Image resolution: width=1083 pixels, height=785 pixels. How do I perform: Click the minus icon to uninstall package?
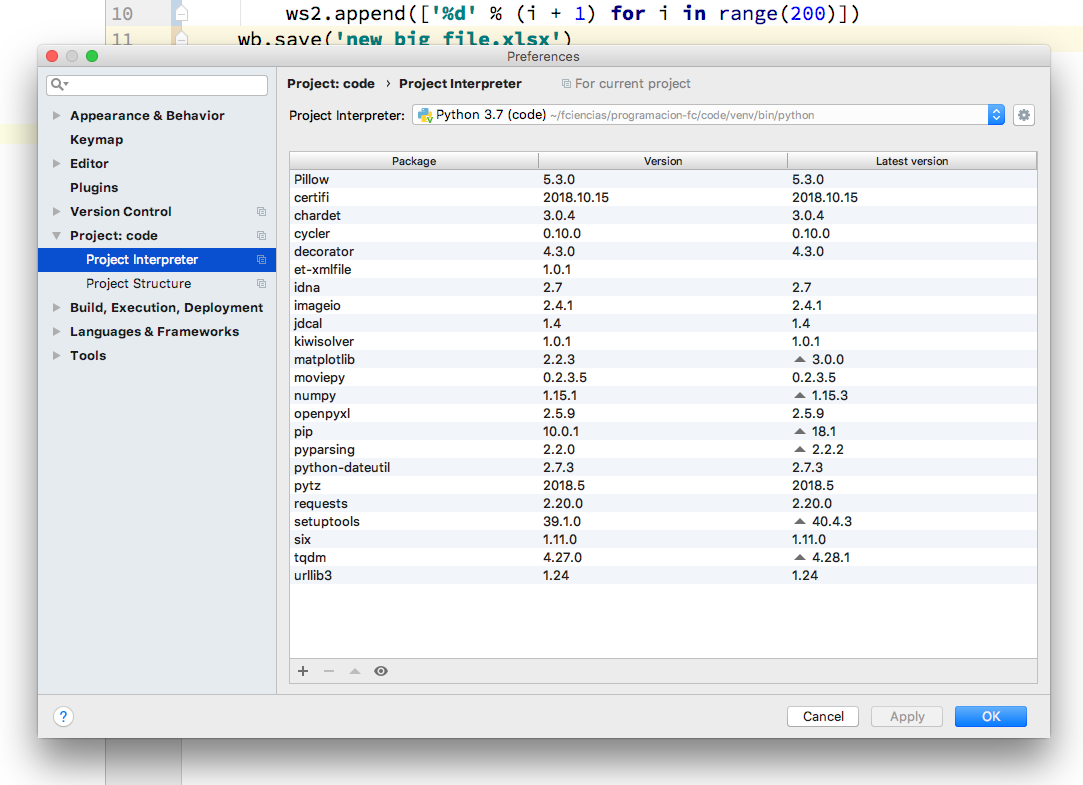[329, 671]
